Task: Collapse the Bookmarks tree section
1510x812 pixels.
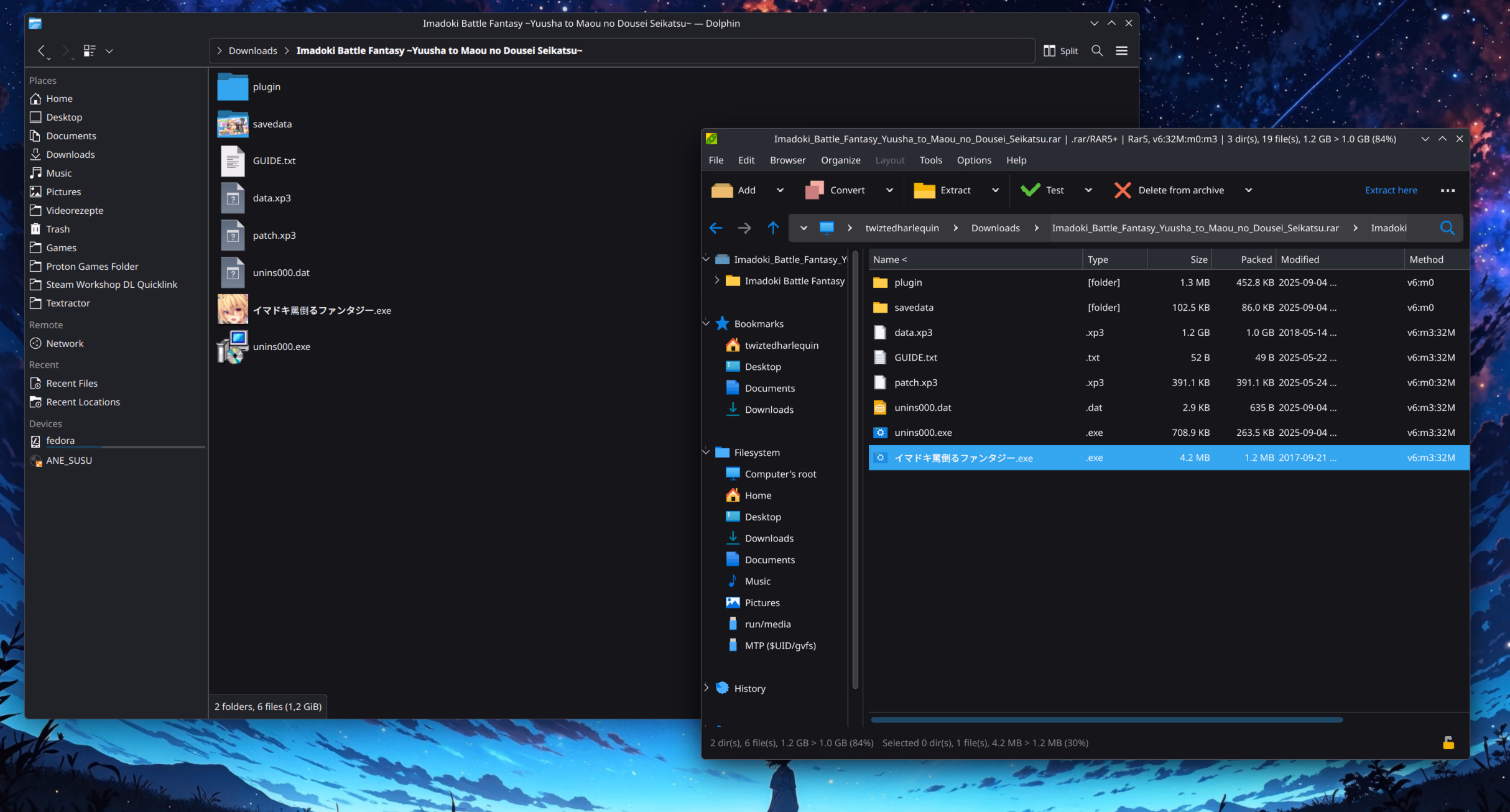Action: click(706, 323)
